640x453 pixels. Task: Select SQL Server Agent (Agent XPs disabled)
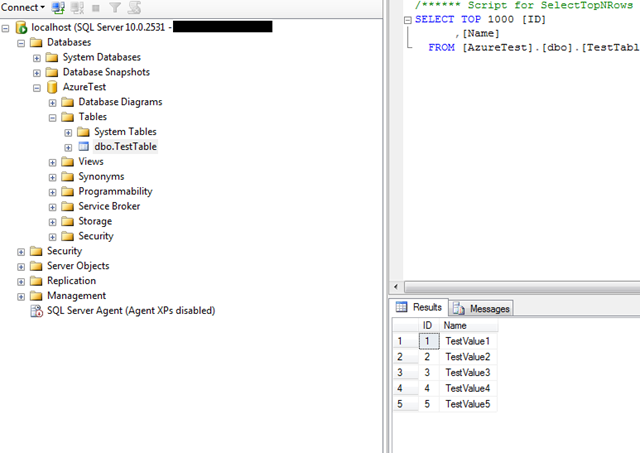[131, 311]
